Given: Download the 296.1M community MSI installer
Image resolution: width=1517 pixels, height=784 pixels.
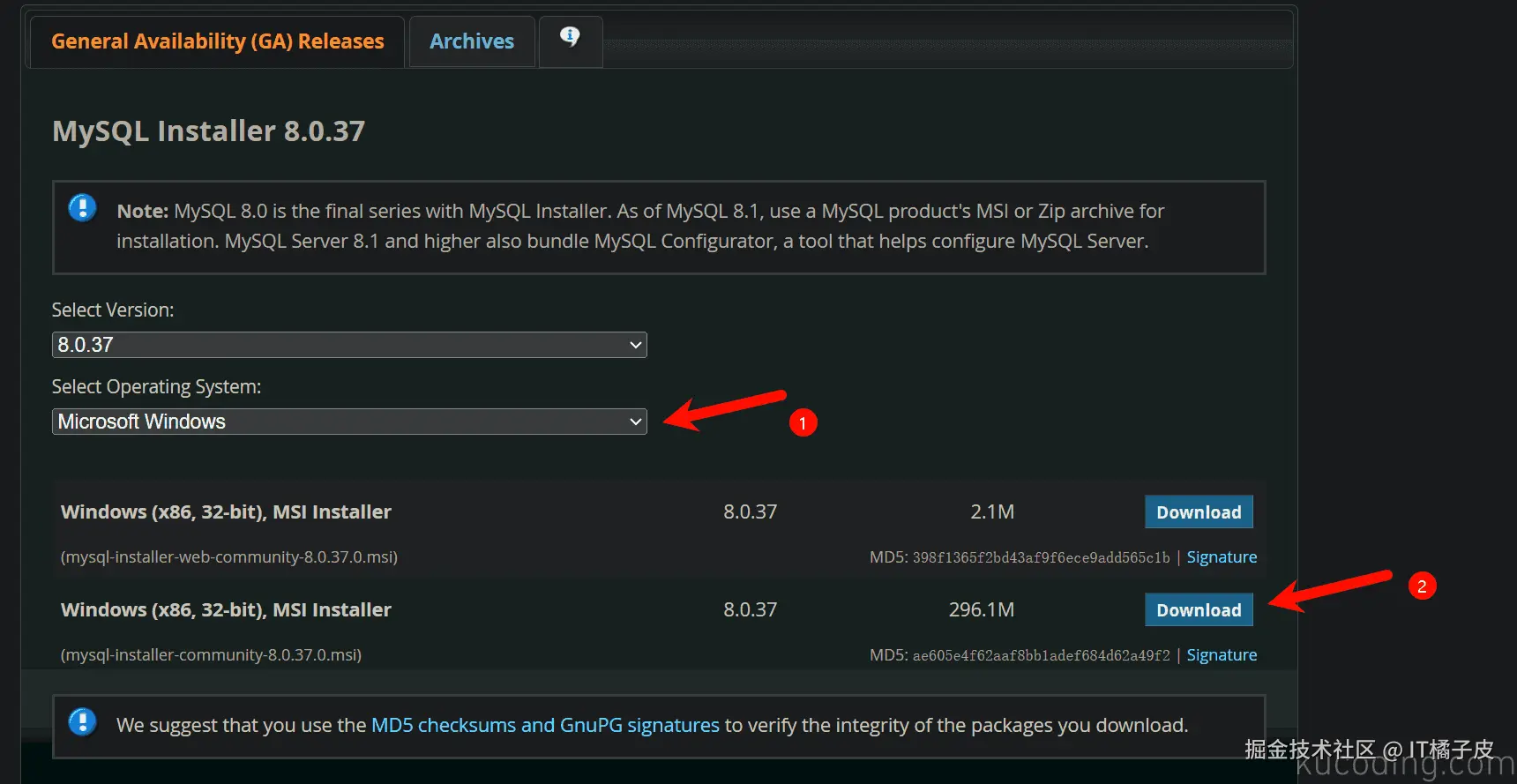Looking at the screenshot, I should (x=1199, y=610).
